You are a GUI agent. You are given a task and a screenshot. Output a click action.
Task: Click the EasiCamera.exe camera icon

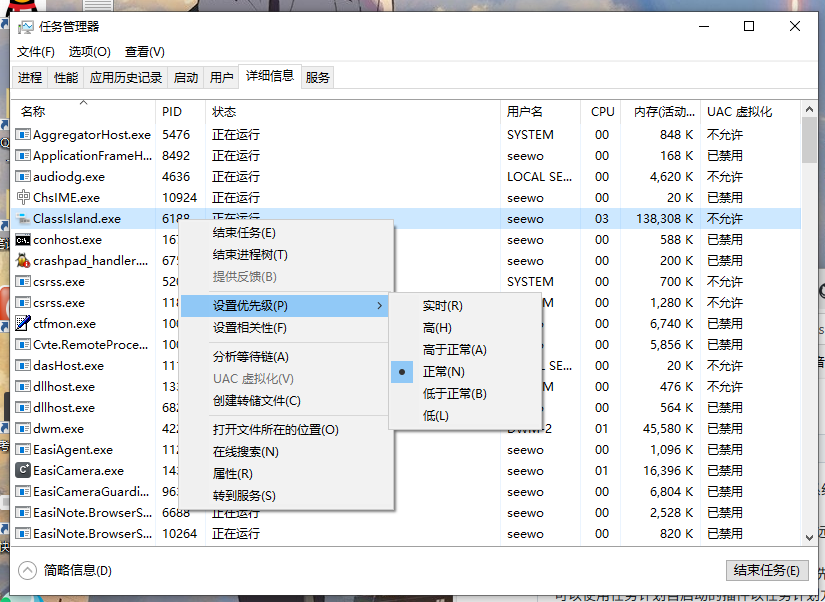click(23, 470)
